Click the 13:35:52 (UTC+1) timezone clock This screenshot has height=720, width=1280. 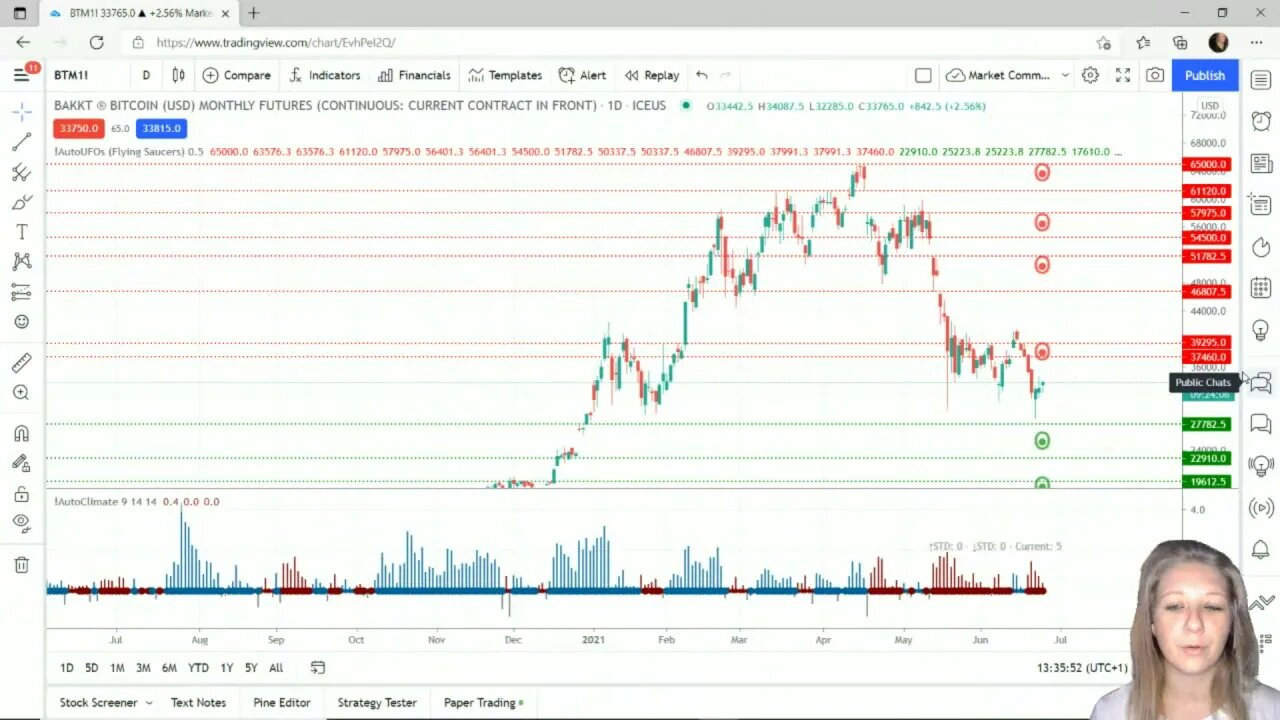pyautogui.click(x=1084, y=668)
